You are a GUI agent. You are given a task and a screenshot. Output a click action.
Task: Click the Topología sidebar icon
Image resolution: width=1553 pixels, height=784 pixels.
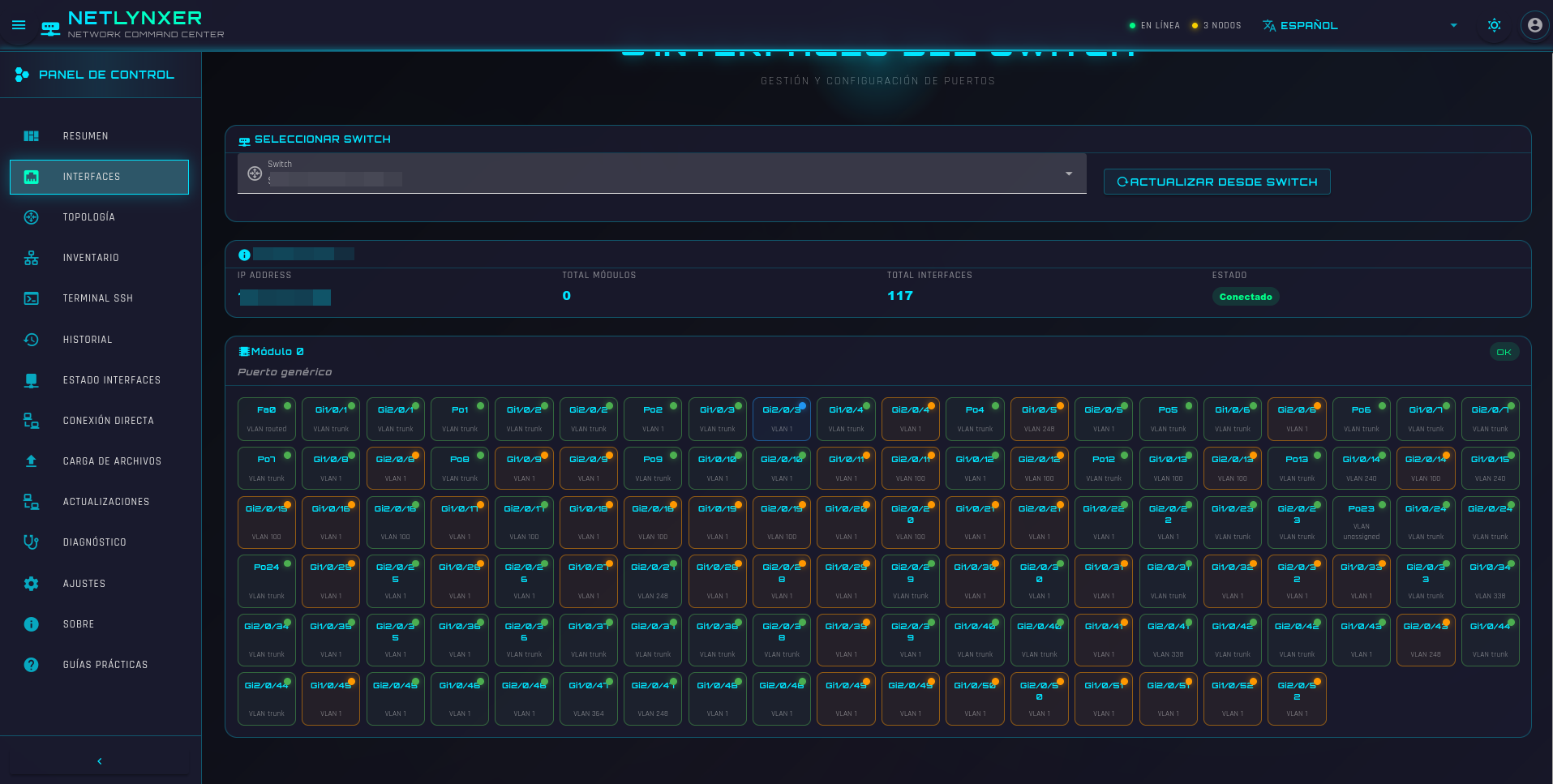point(31,217)
